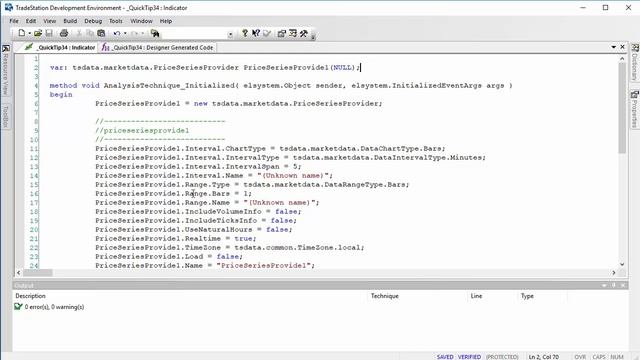Open the Debug menu

click(x=93, y=21)
